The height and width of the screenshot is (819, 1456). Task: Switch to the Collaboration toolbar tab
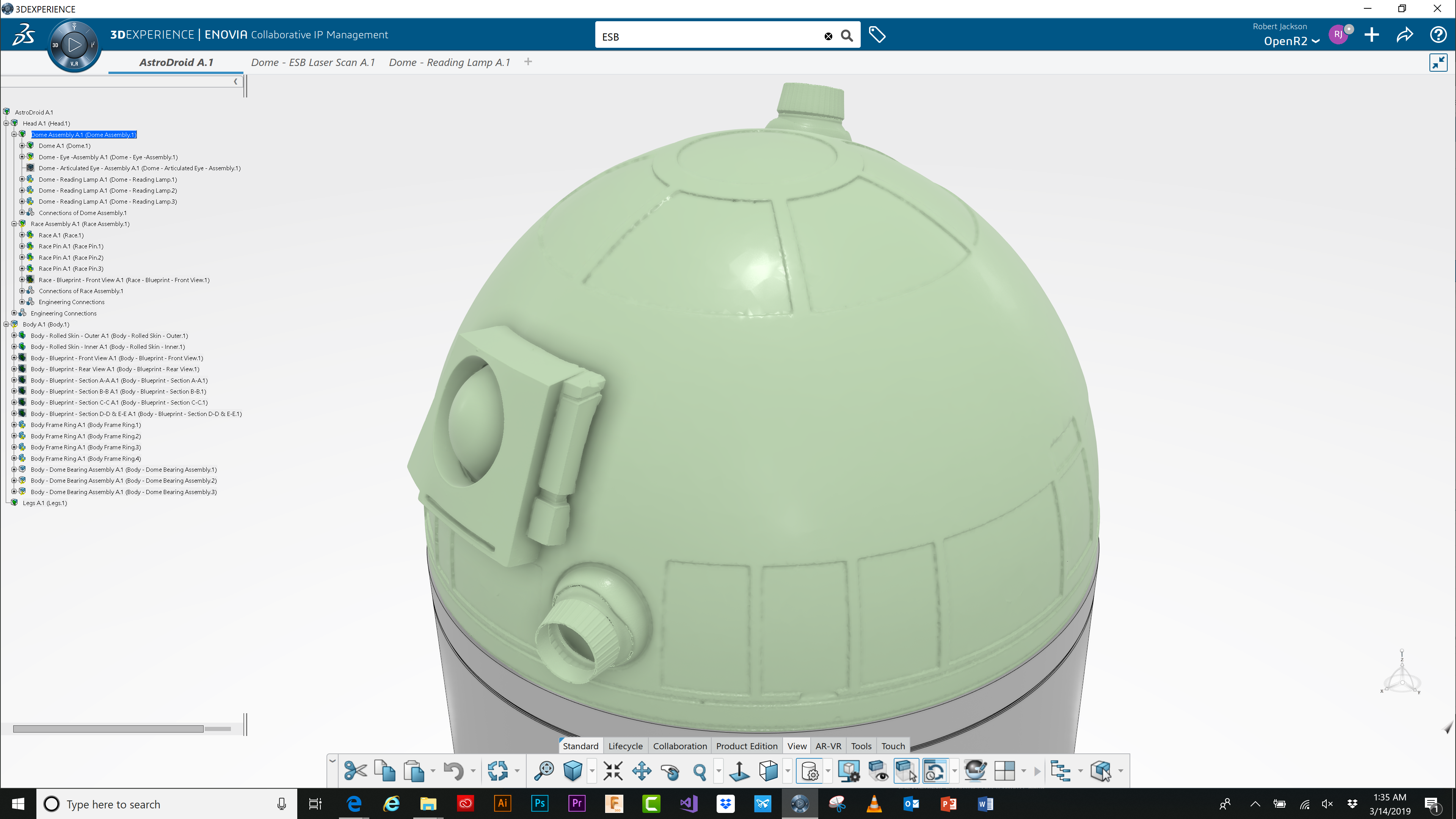pyautogui.click(x=680, y=746)
